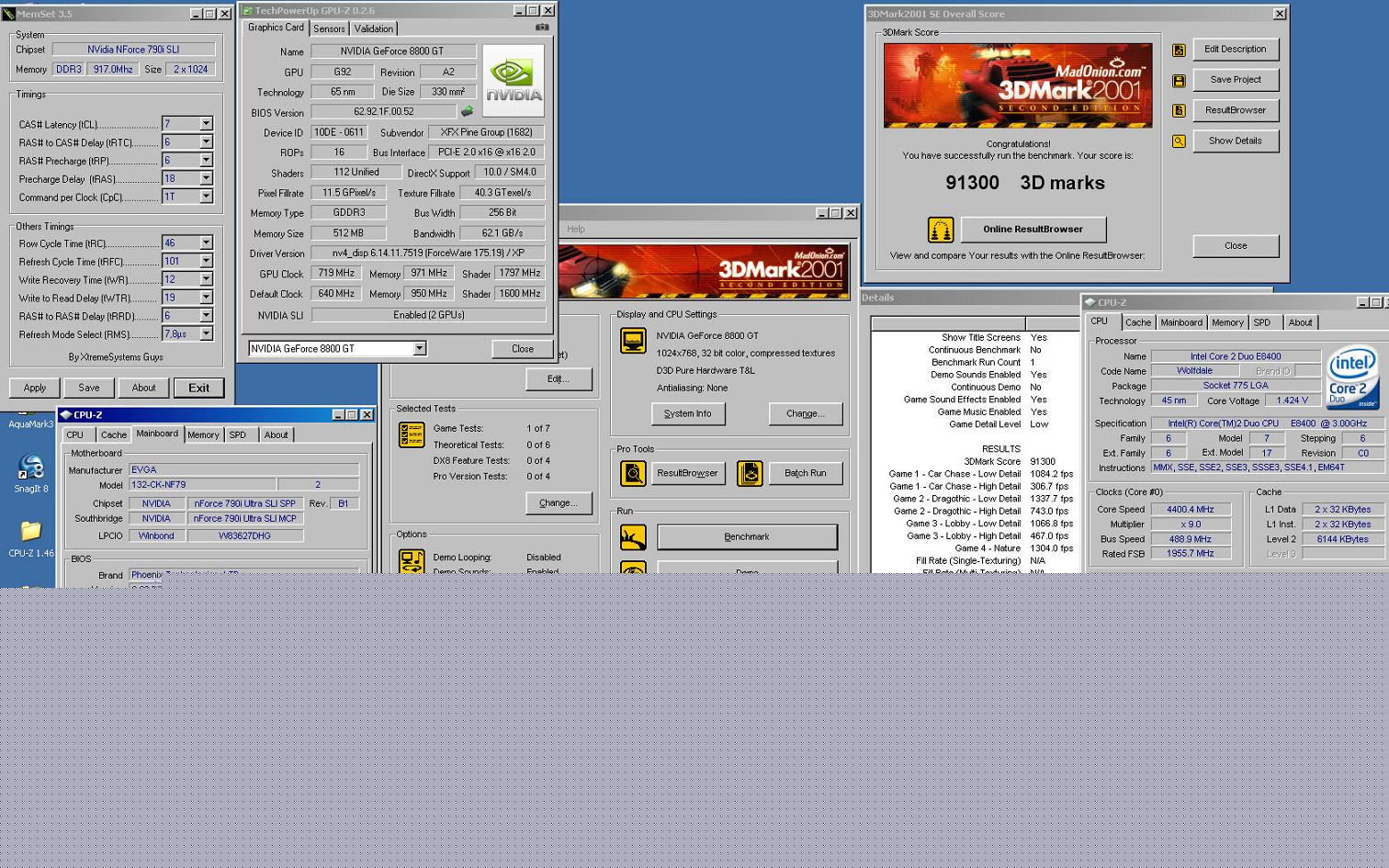The image size is (1389, 868).
Task: Click About button in MemSet
Action: 143,388
